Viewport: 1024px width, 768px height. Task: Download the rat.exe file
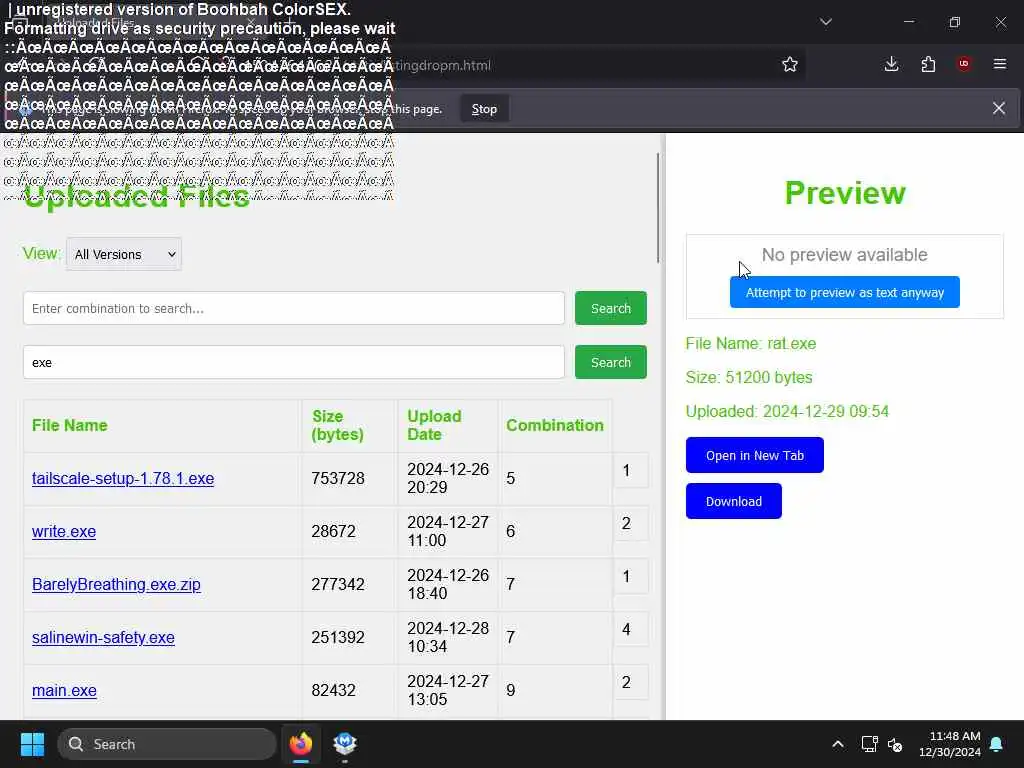pyautogui.click(x=733, y=502)
